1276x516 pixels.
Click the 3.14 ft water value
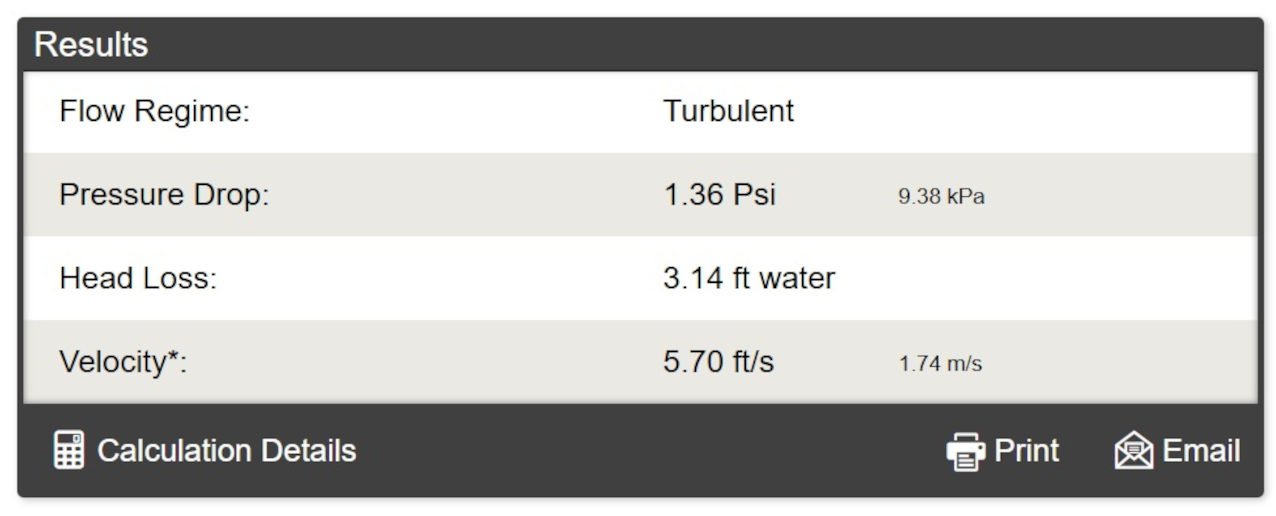pos(749,278)
